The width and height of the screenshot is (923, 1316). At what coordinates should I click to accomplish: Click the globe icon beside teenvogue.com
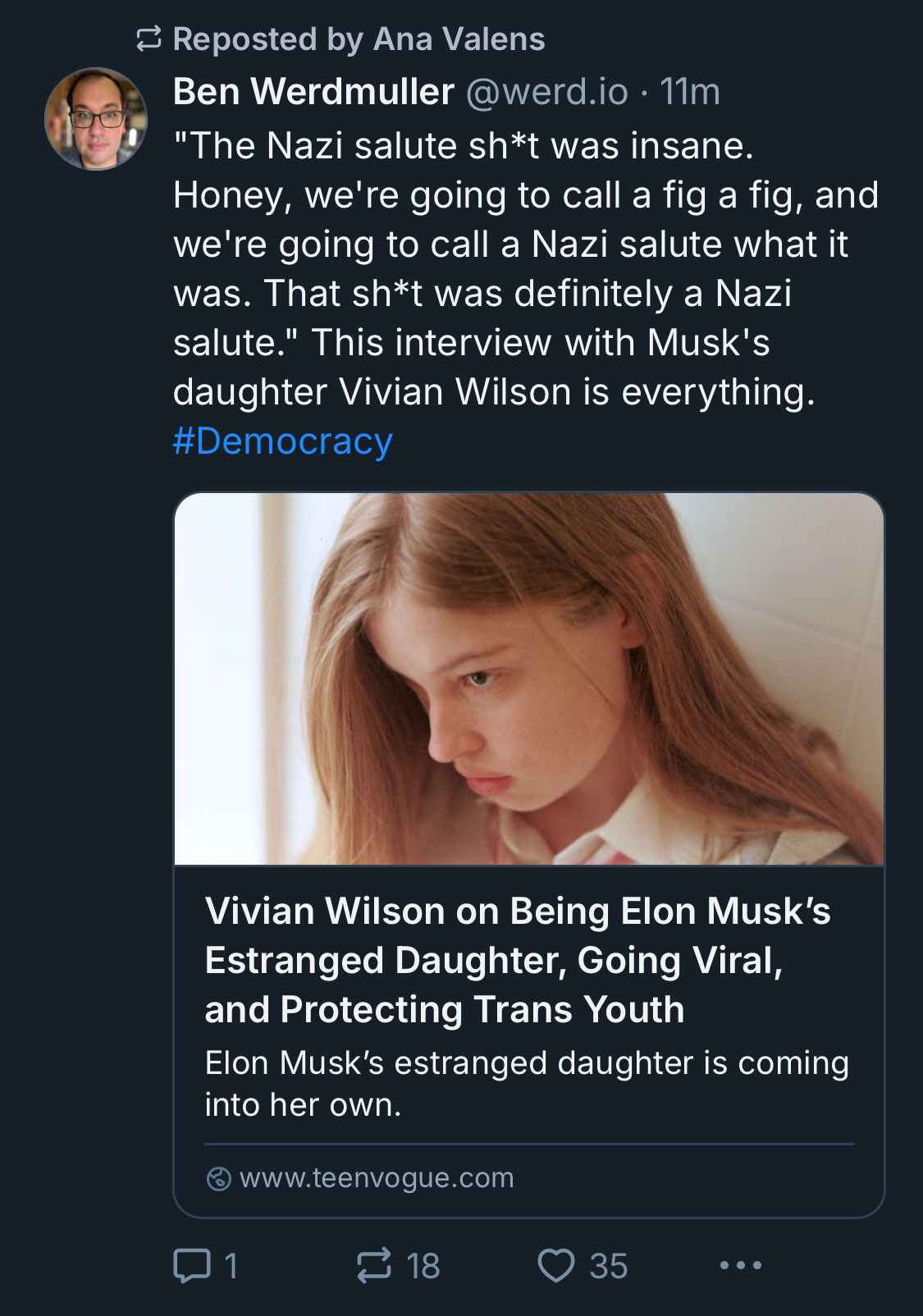[218, 1178]
